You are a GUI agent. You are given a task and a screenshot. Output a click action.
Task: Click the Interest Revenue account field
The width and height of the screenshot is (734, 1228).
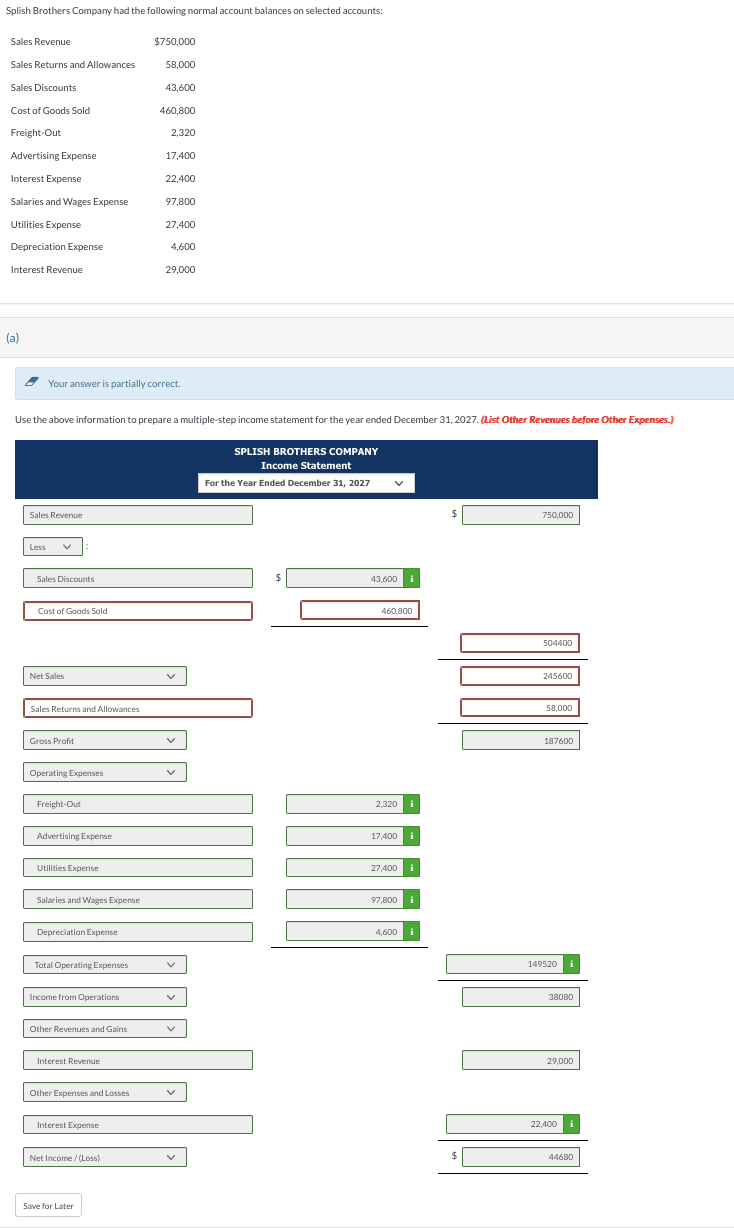tap(138, 1060)
